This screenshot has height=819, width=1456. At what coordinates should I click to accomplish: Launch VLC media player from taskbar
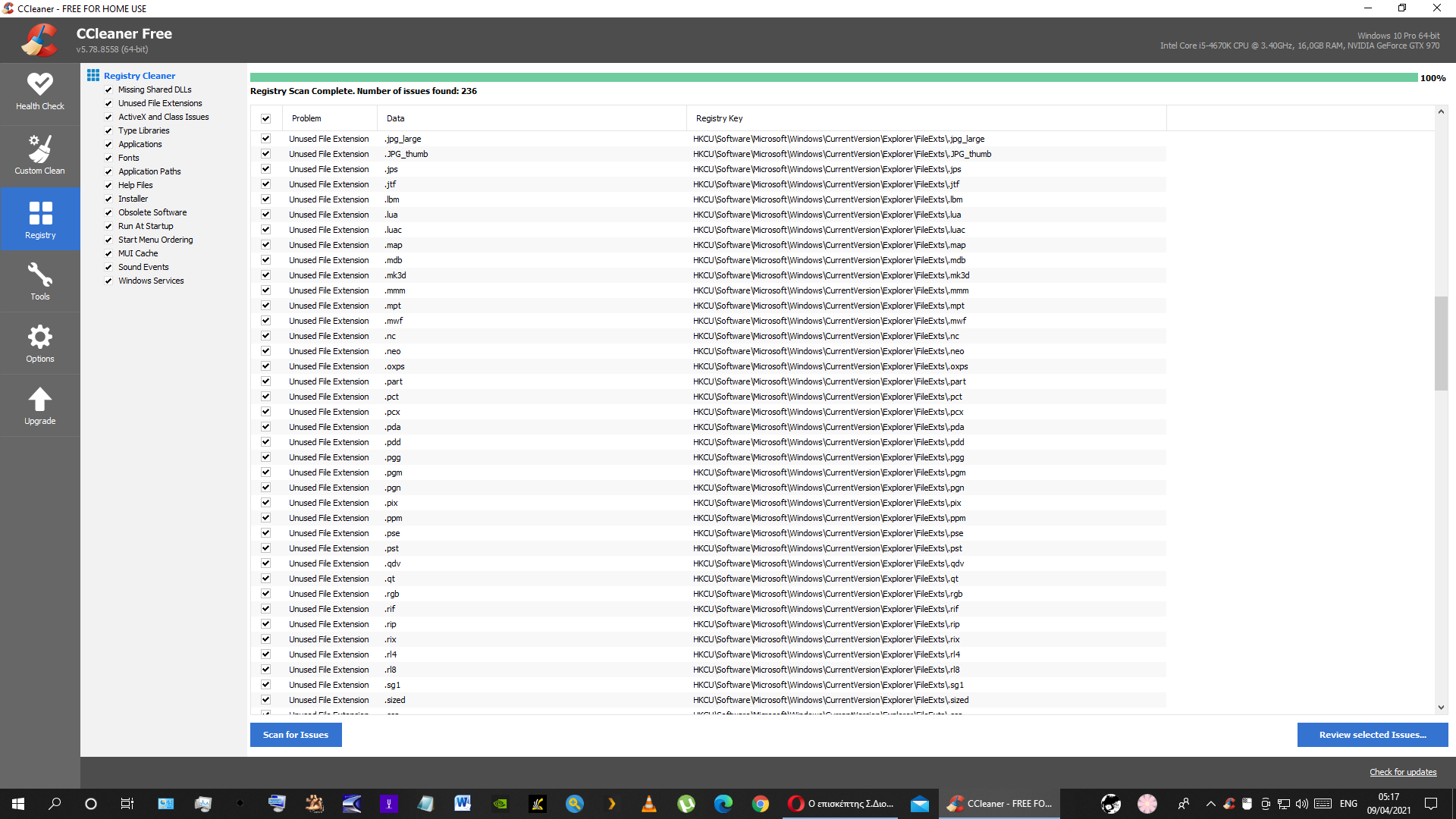click(649, 804)
